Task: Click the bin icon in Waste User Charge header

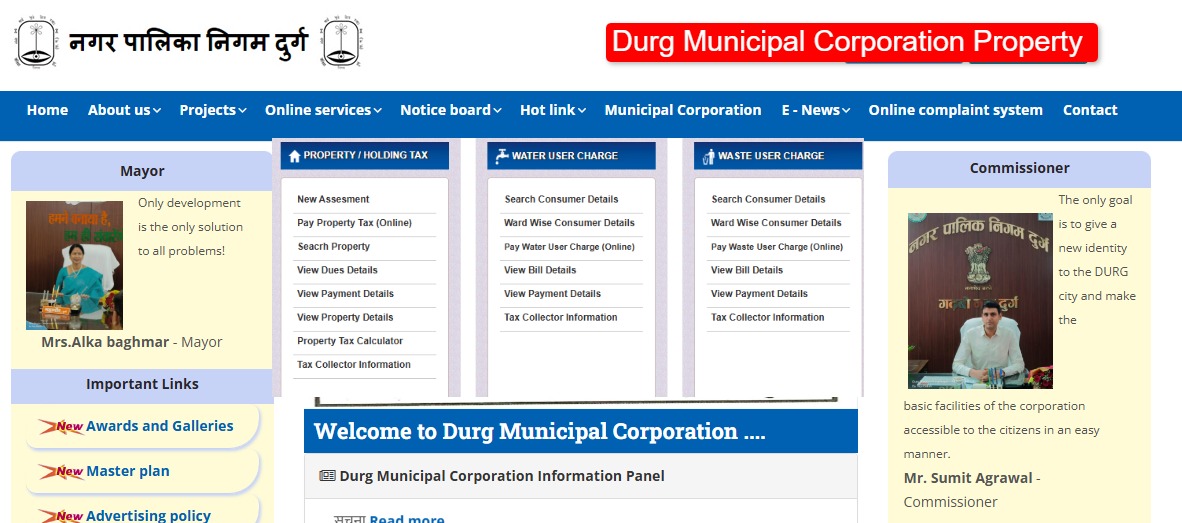Action: [x=708, y=156]
